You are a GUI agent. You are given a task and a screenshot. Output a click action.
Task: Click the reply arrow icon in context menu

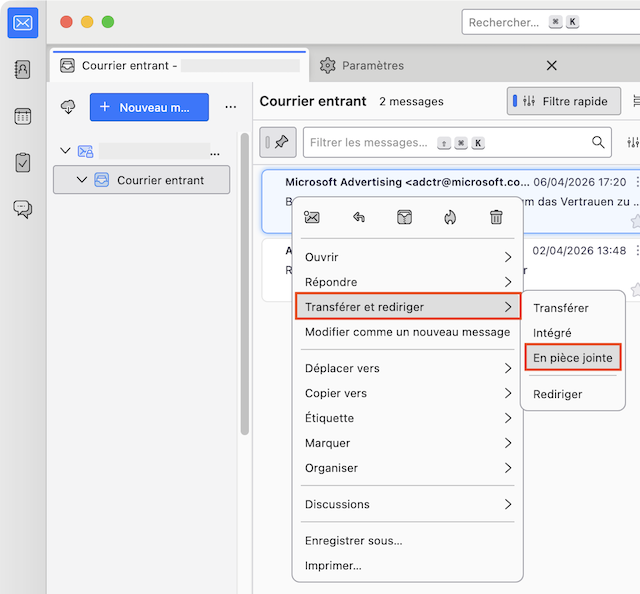coord(359,217)
